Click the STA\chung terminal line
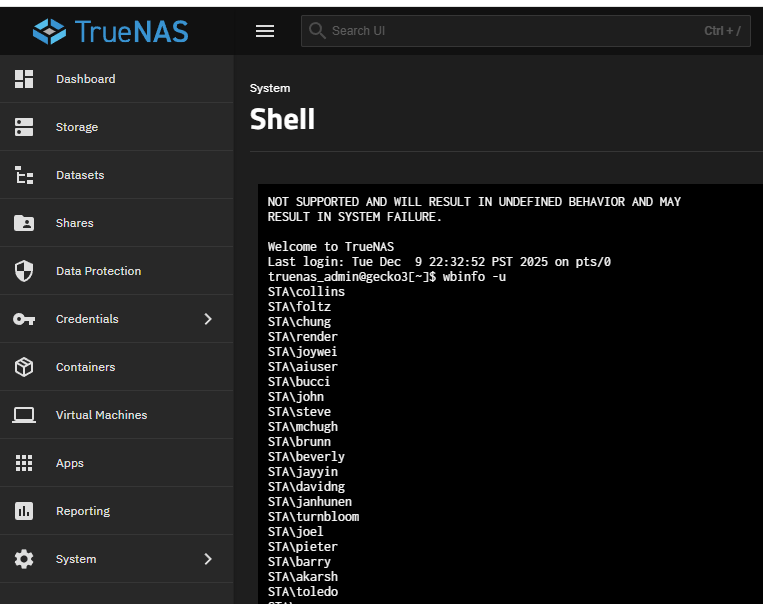 click(x=299, y=322)
